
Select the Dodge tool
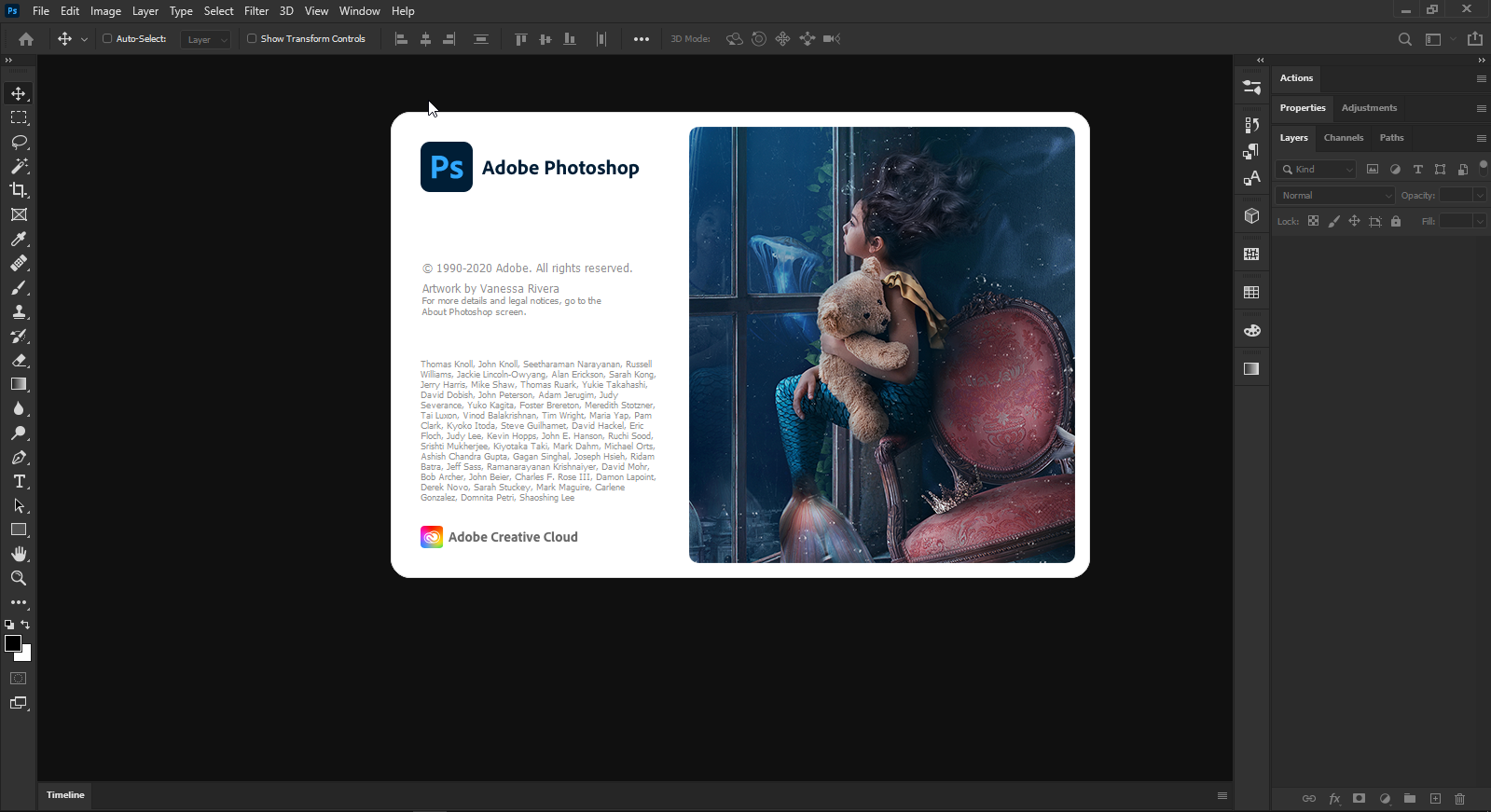19,433
